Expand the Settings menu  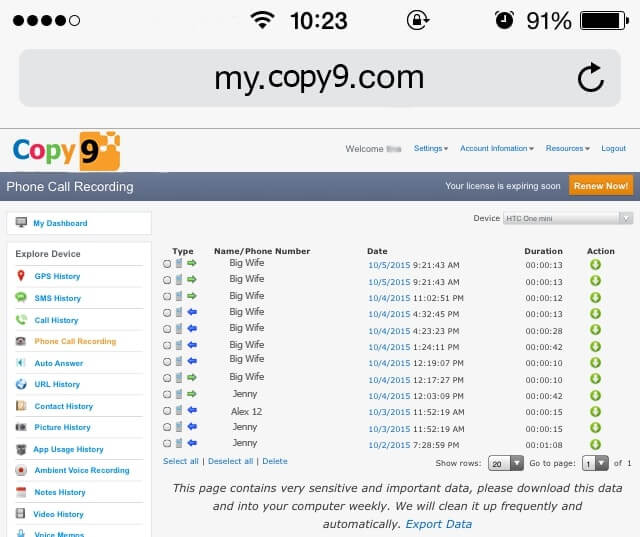[431, 149]
